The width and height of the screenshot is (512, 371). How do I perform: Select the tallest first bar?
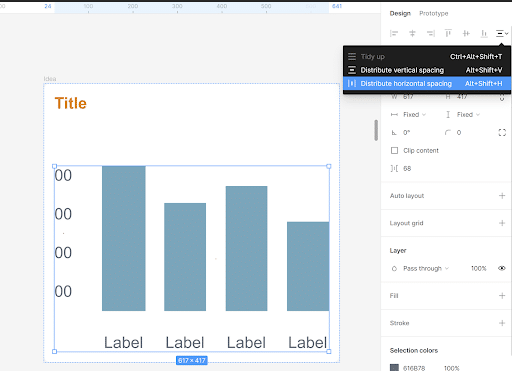(124, 238)
